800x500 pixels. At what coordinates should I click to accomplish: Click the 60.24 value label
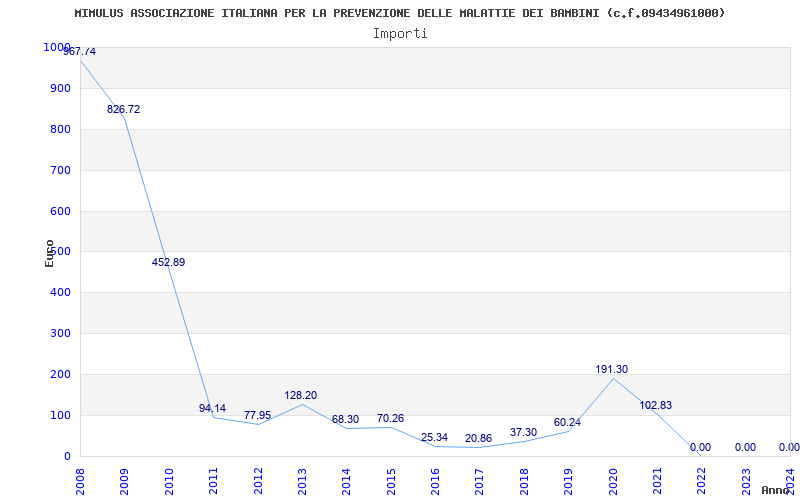tap(567, 422)
